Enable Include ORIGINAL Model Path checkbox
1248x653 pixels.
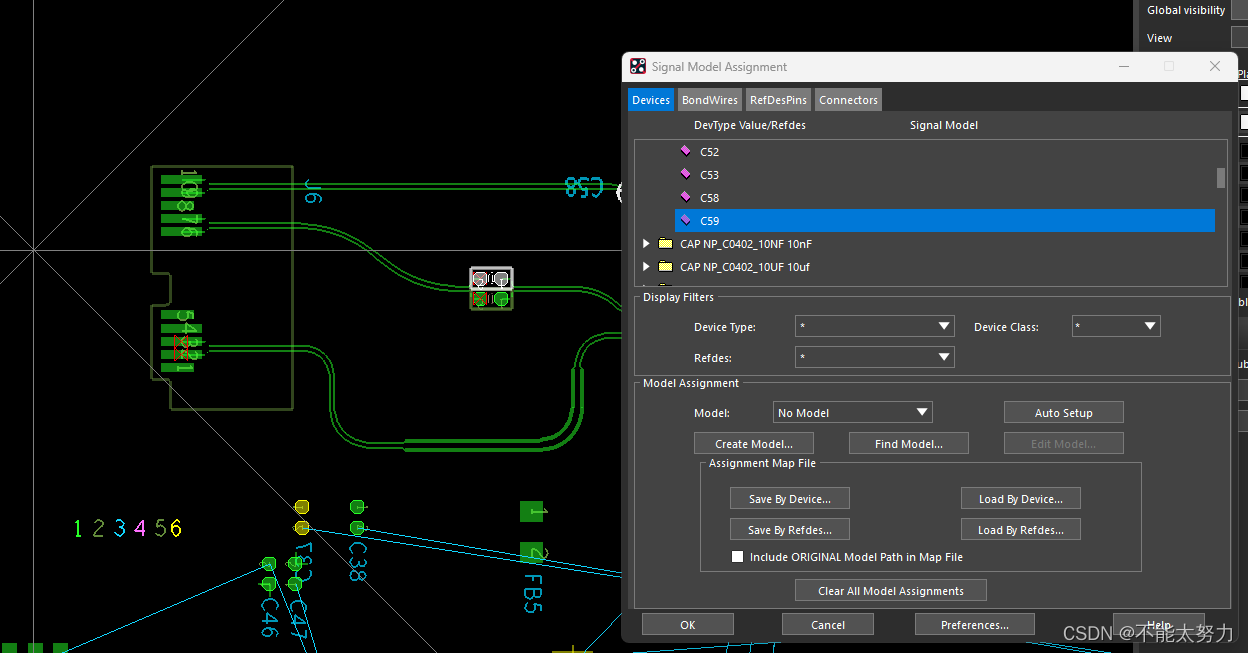point(738,557)
